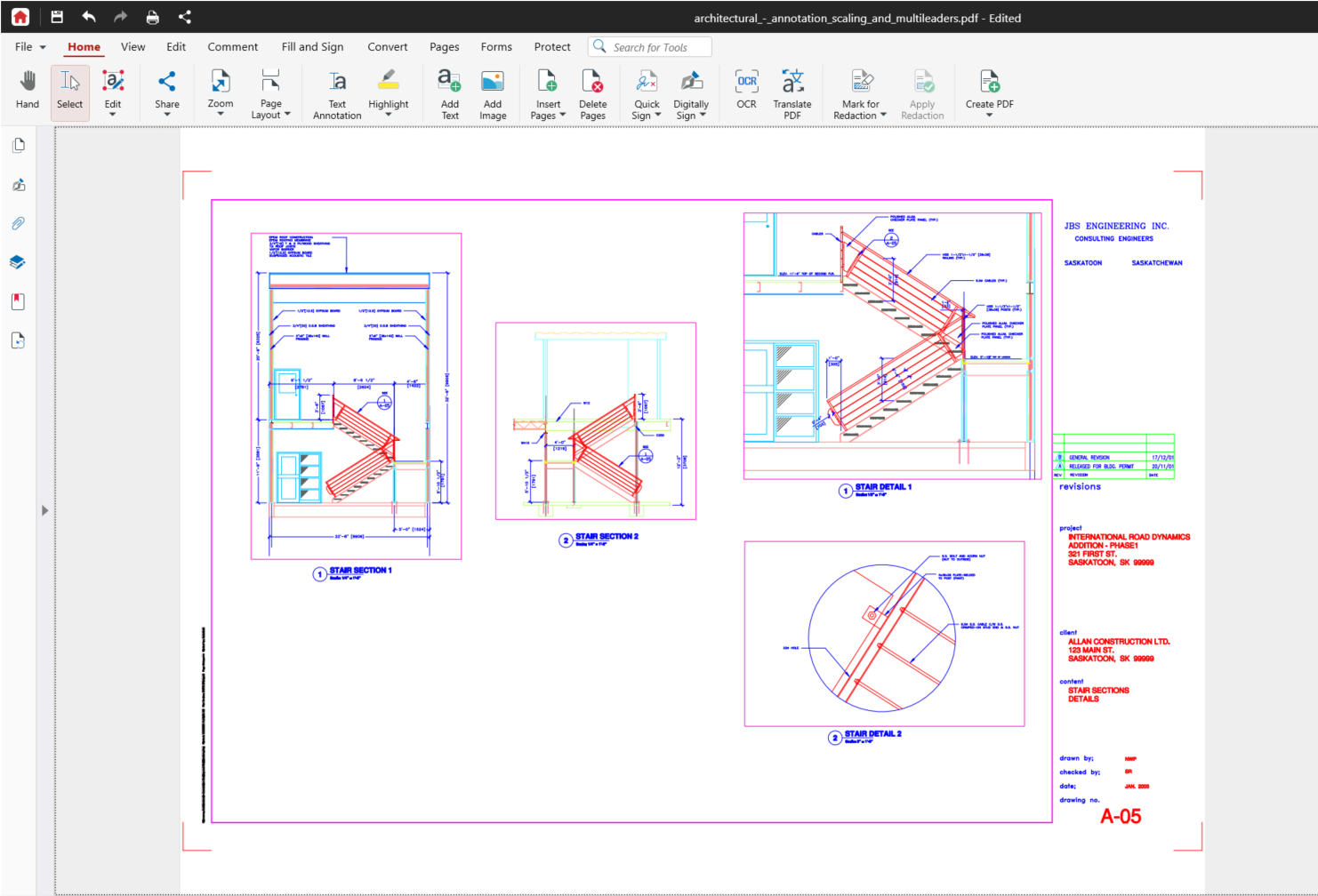
Task: Open the View tab
Action: [x=133, y=47]
